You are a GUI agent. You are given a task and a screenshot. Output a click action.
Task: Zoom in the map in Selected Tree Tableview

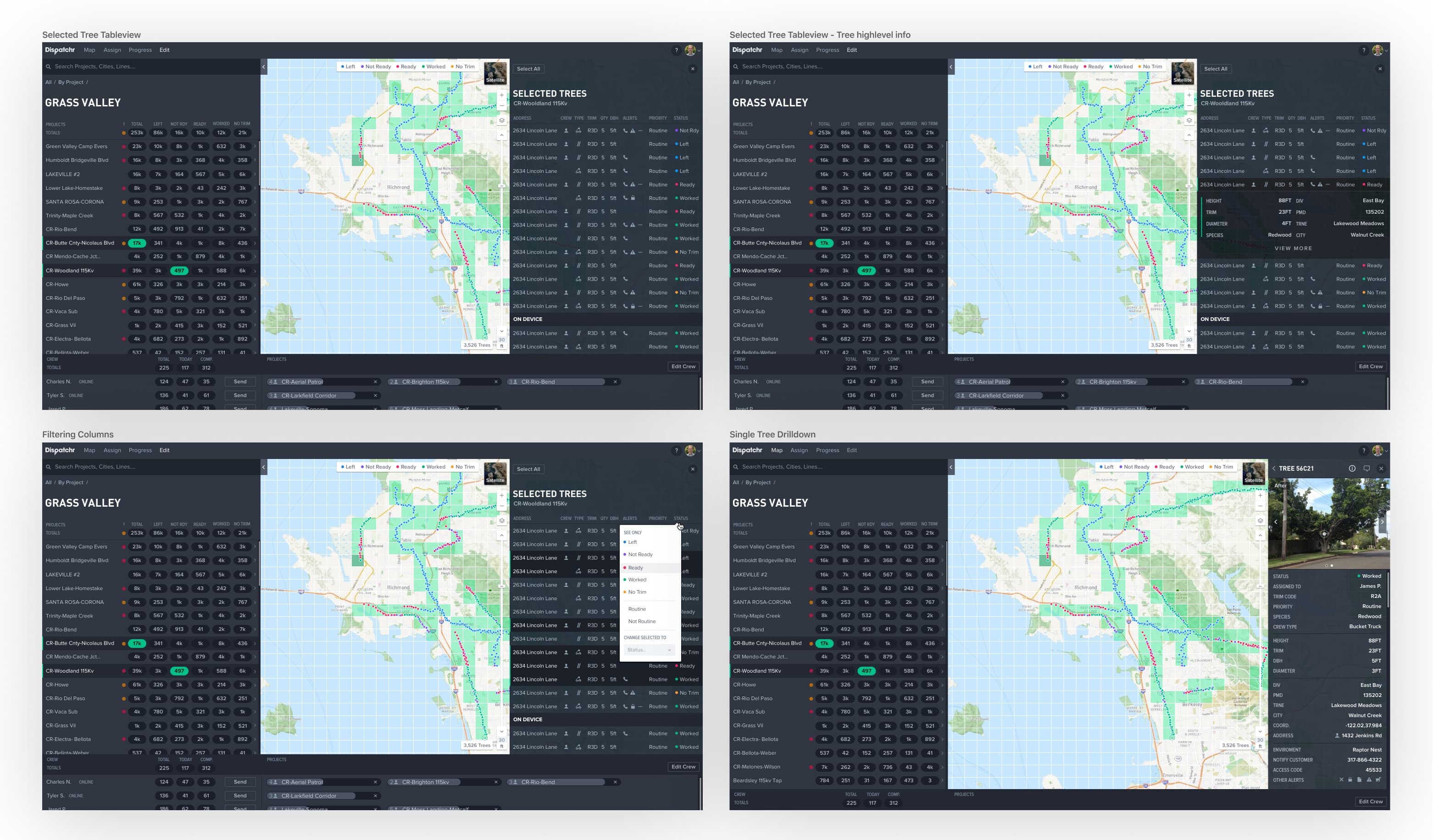pyautogui.click(x=501, y=95)
